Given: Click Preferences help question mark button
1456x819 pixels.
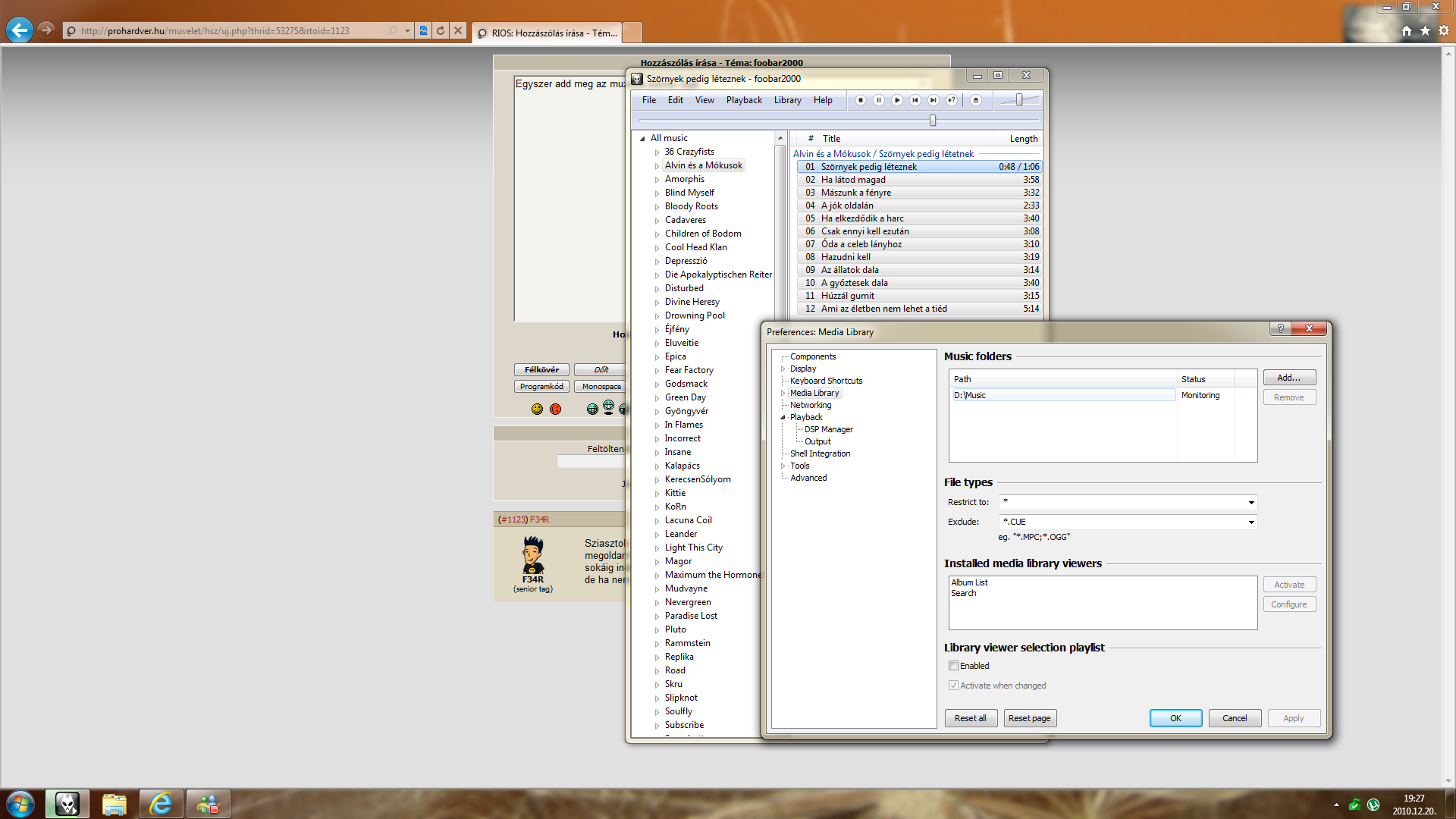Looking at the screenshot, I should tap(1280, 328).
